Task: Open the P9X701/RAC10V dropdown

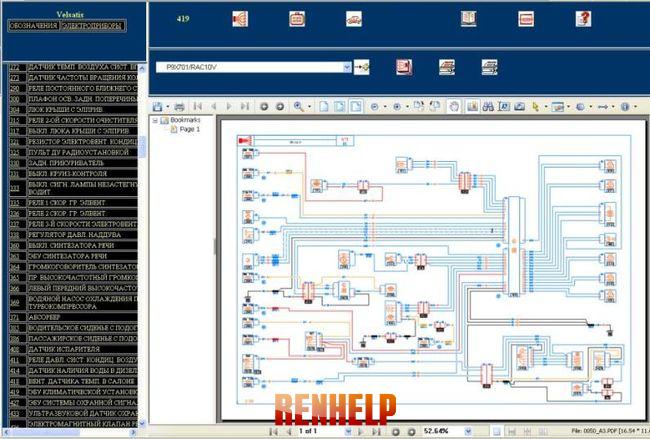Action: [x=347, y=67]
